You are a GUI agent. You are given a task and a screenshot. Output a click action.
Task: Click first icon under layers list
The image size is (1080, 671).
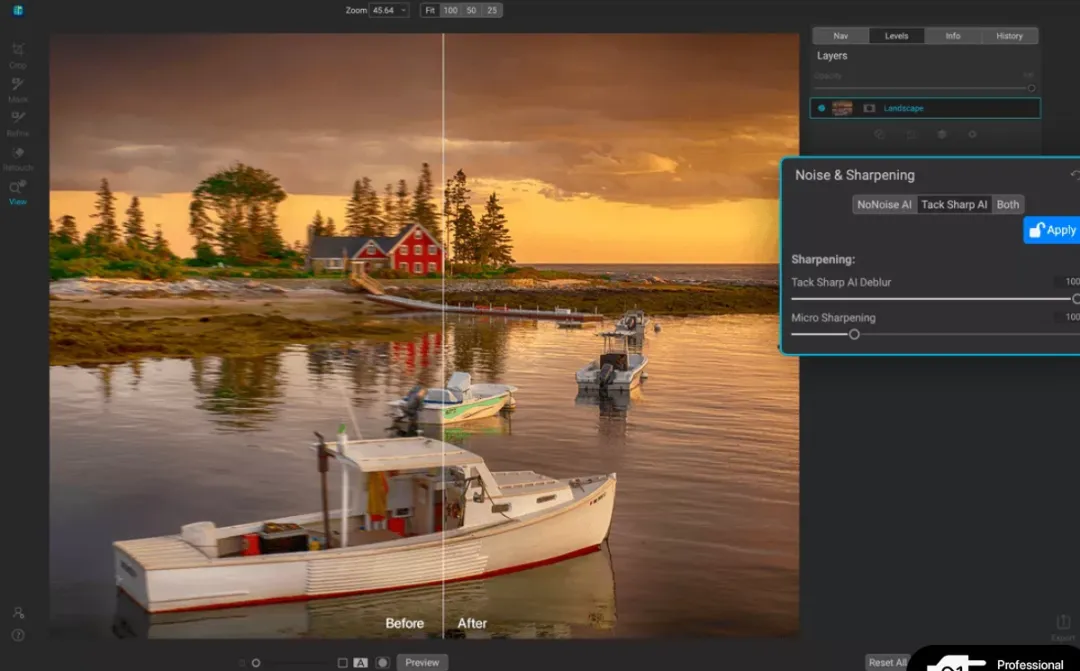880,134
